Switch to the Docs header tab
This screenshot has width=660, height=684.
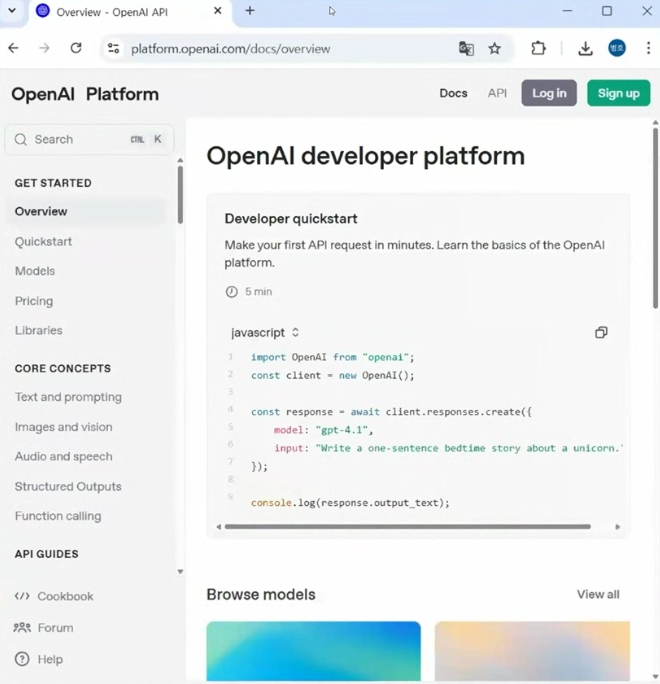pos(453,93)
